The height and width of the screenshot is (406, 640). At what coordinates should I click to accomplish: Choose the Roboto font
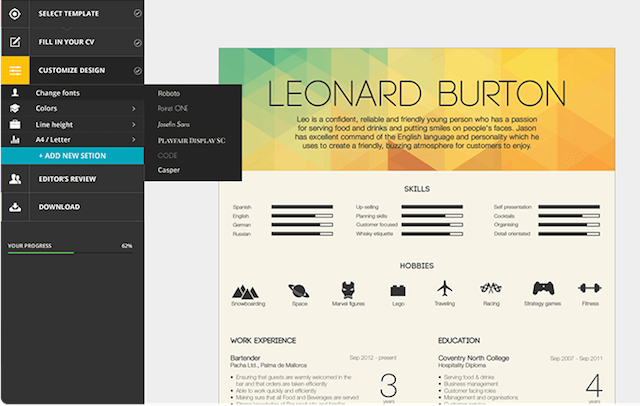pos(169,93)
